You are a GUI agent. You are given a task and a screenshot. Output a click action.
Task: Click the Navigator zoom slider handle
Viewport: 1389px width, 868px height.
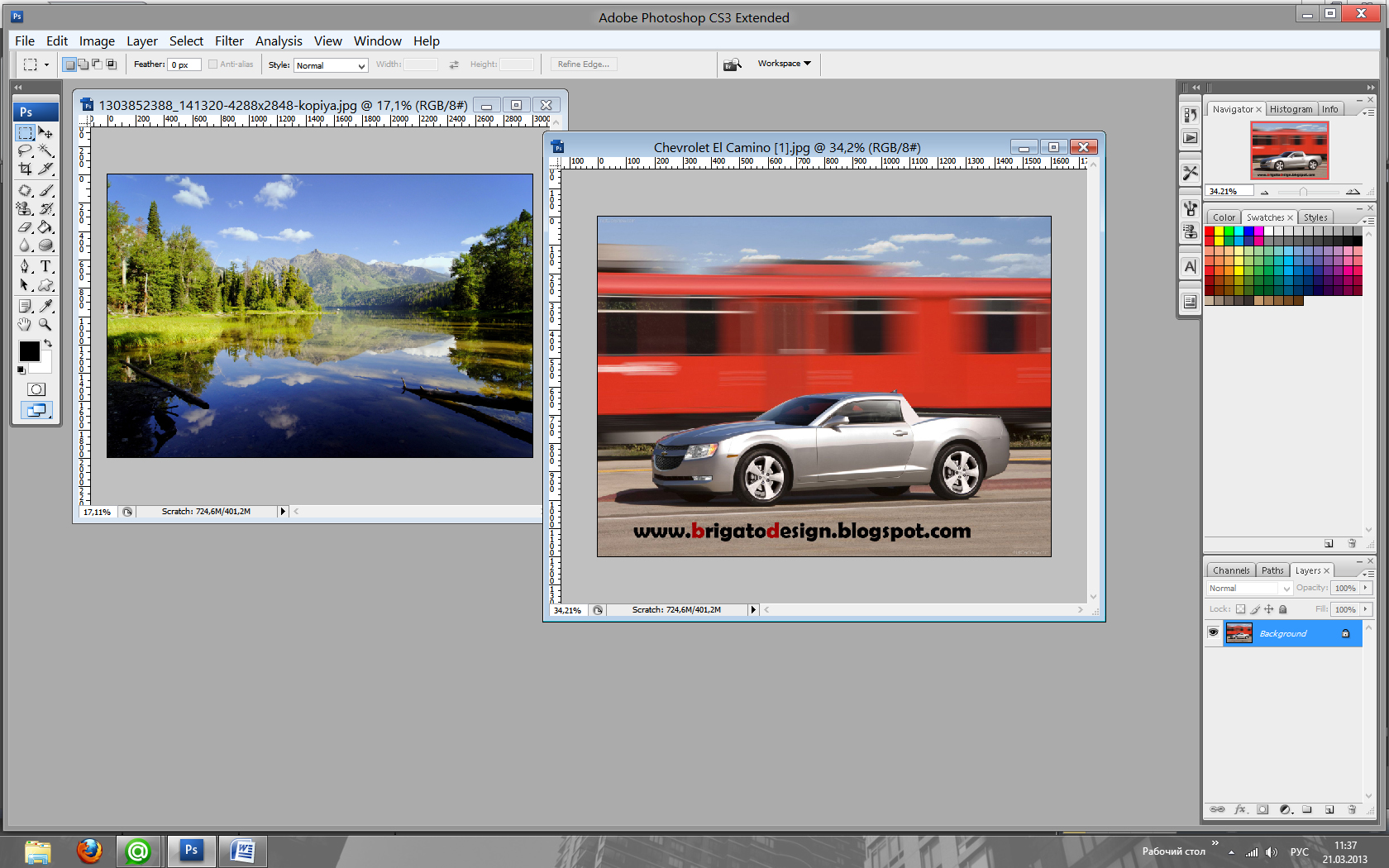pyautogui.click(x=1304, y=192)
